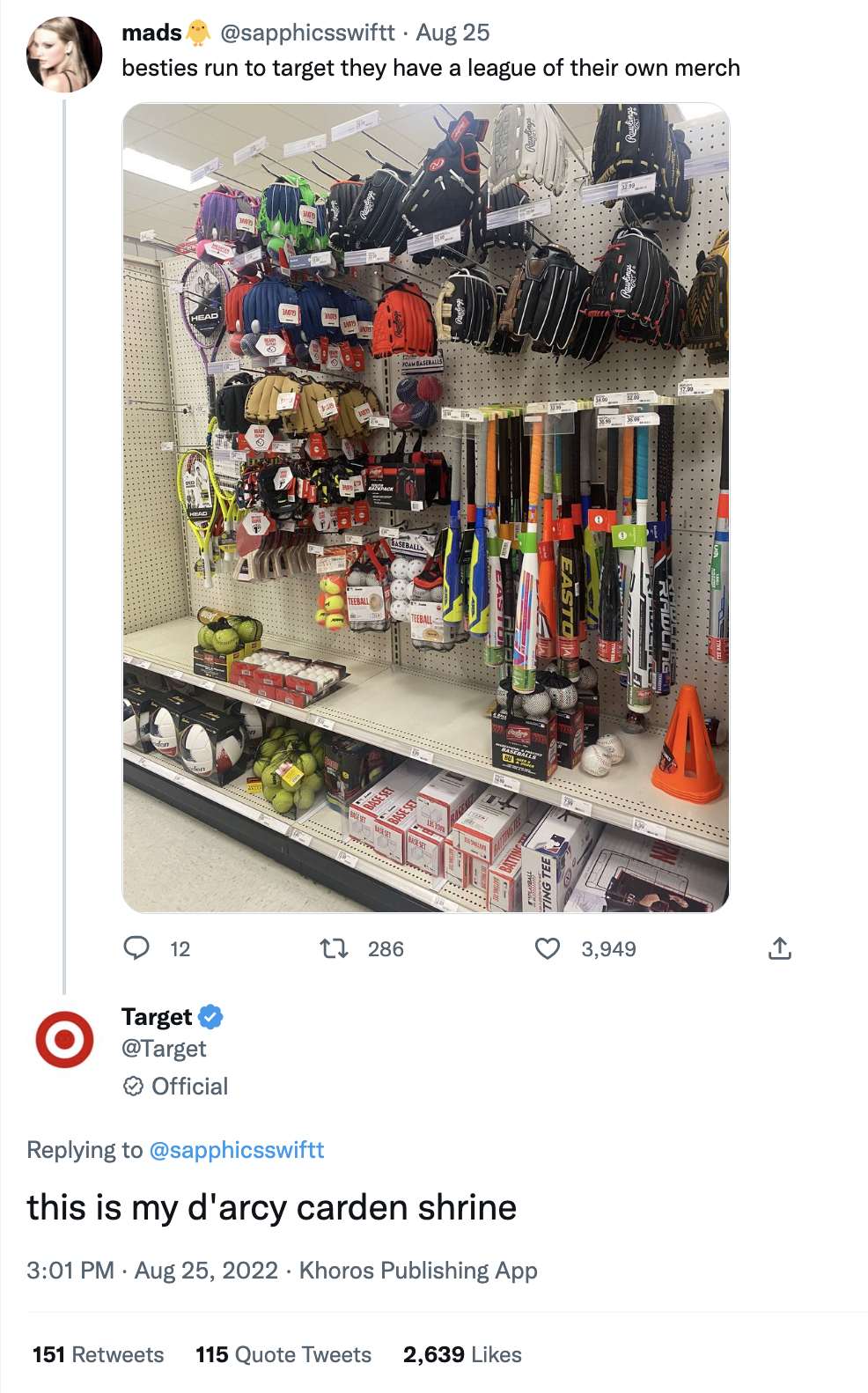The height and width of the screenshot is (1393, 868).
Task: Open @sapphicsswiftt replying-to link
Action: tap(237, 1150)
